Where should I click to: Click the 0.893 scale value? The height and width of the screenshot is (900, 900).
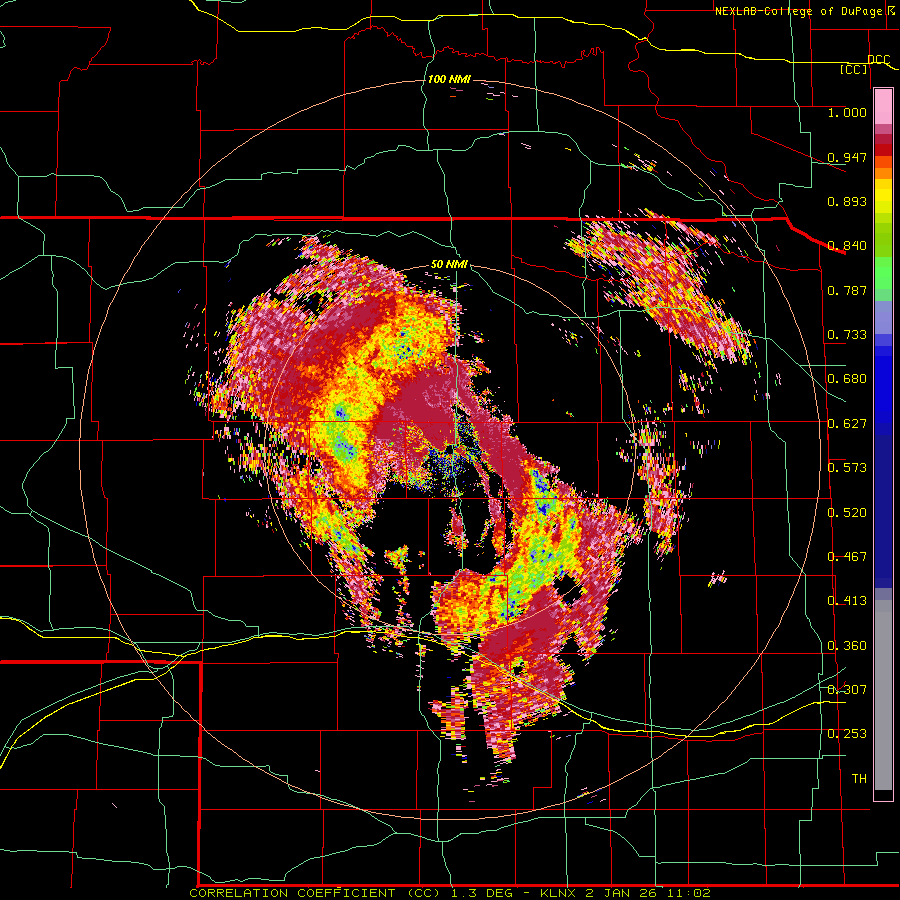point(847,201)
